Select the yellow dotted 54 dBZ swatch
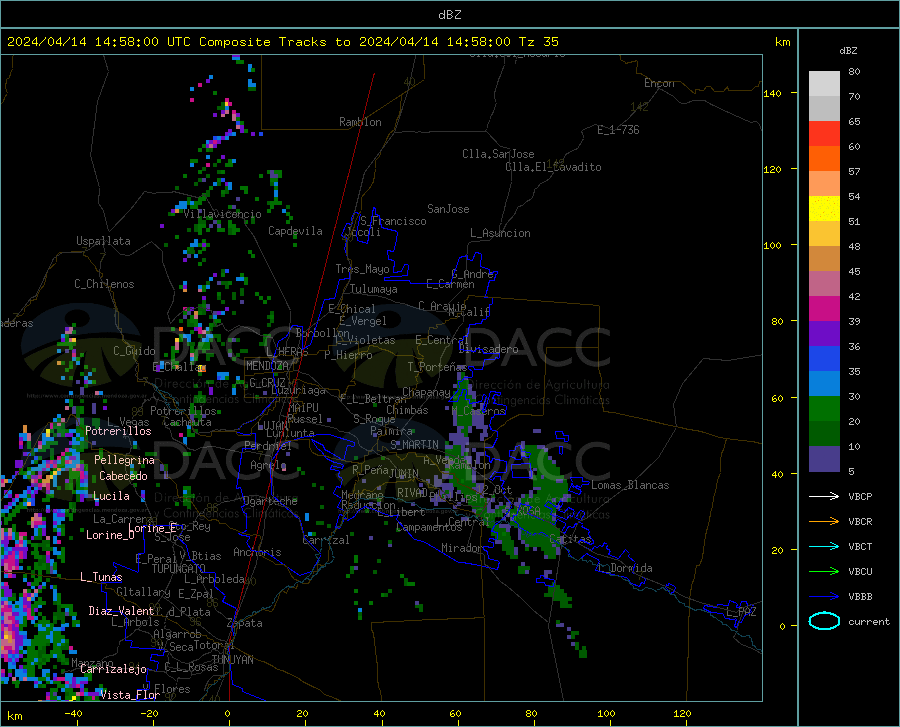Viewport: 900px width, 727px height. coord(824,209)
